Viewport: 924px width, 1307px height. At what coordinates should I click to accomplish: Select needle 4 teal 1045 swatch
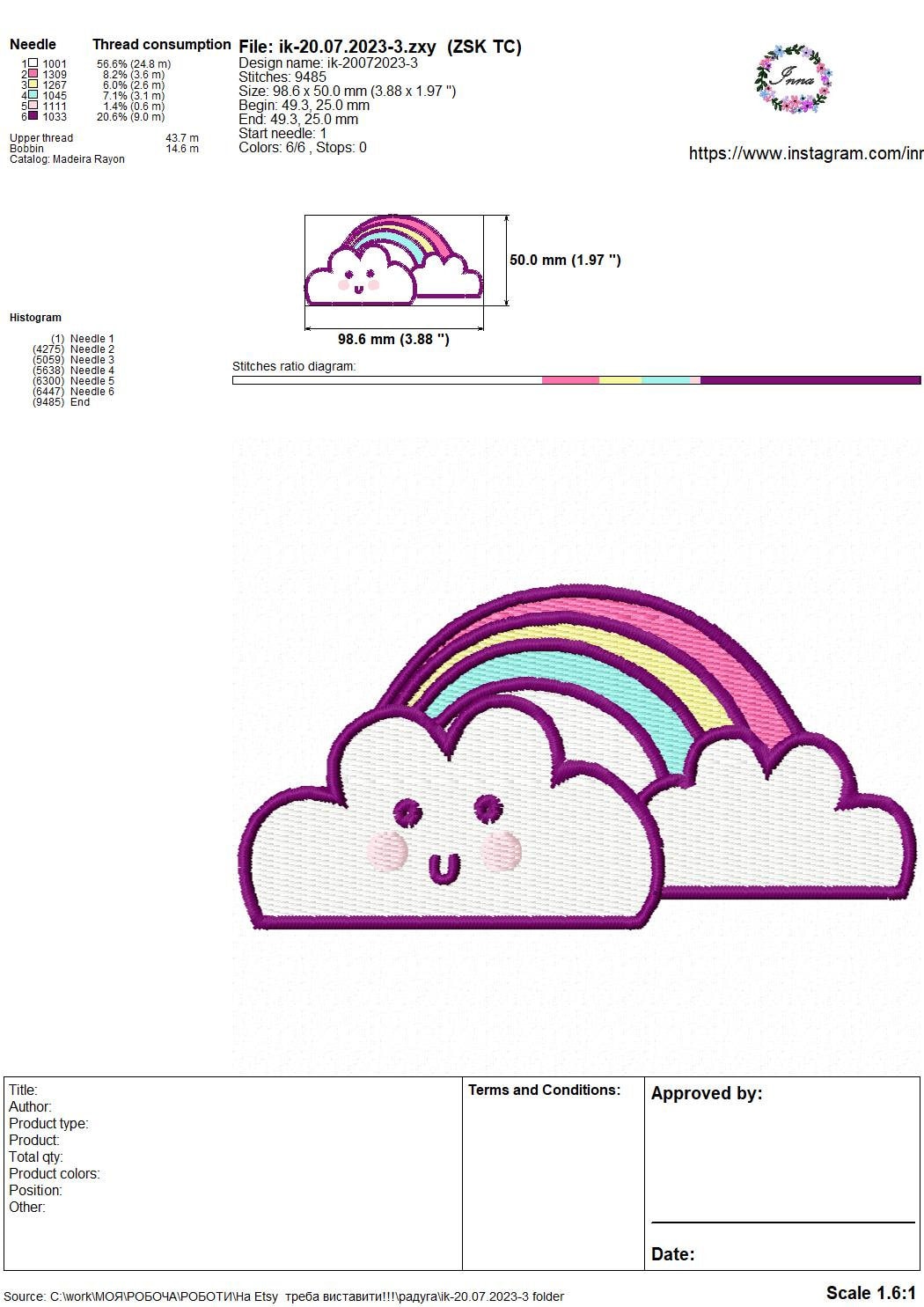tap(32, 96)
